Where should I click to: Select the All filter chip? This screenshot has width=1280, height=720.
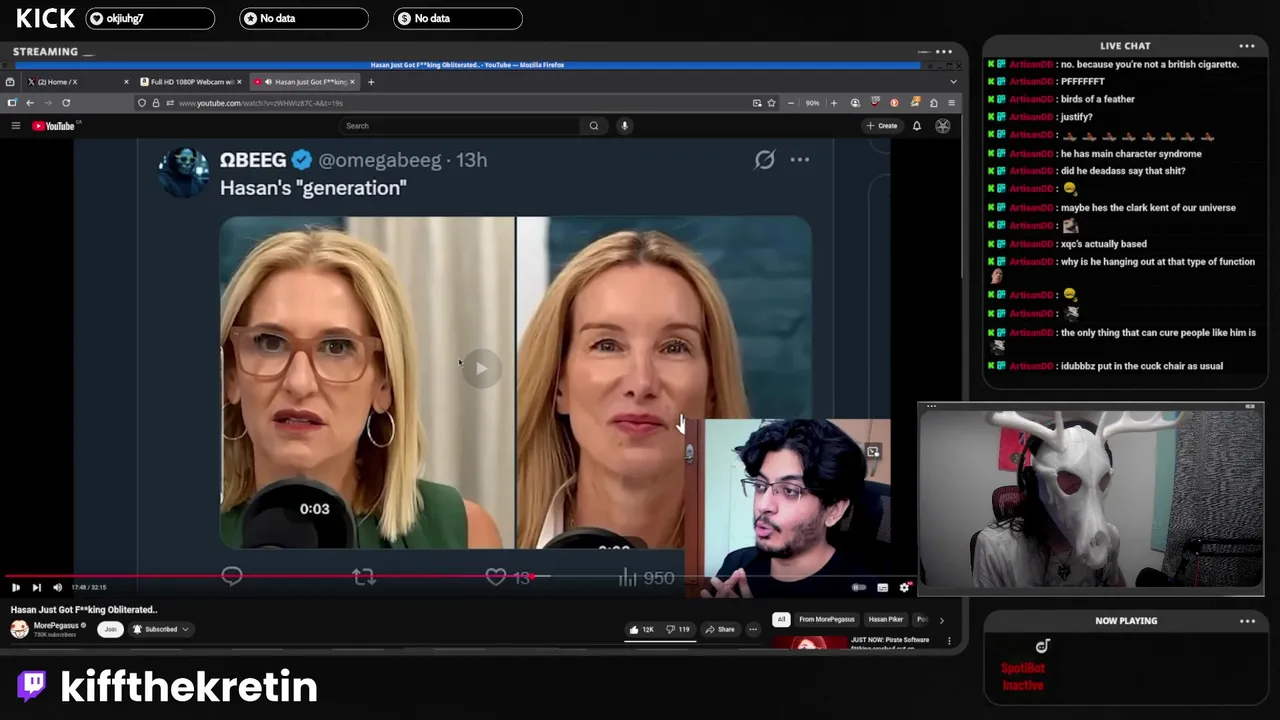[x=781, y=619]
